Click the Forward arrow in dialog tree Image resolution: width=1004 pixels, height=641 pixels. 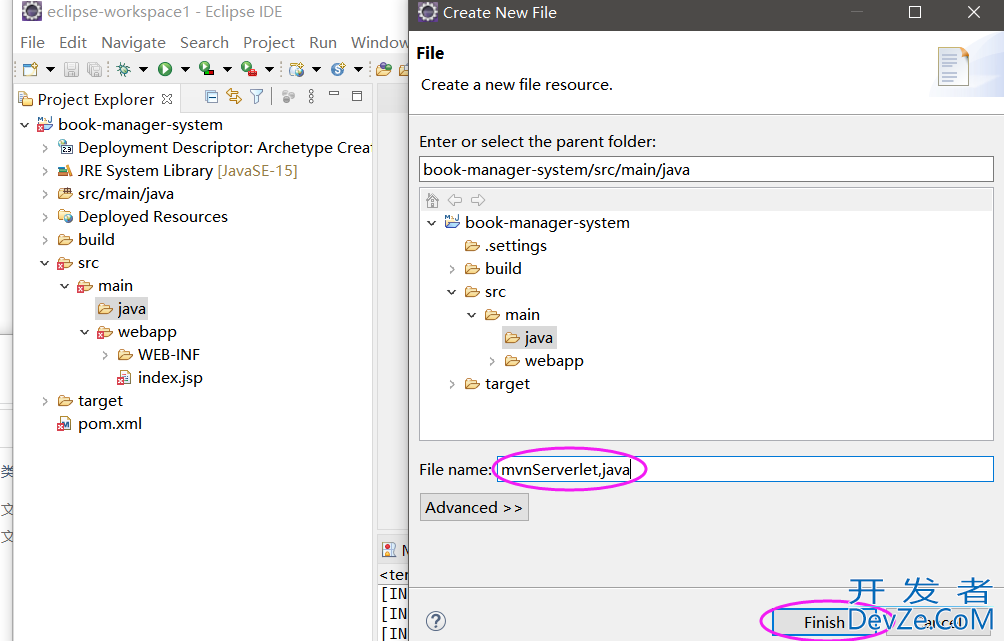pos(478,200)
